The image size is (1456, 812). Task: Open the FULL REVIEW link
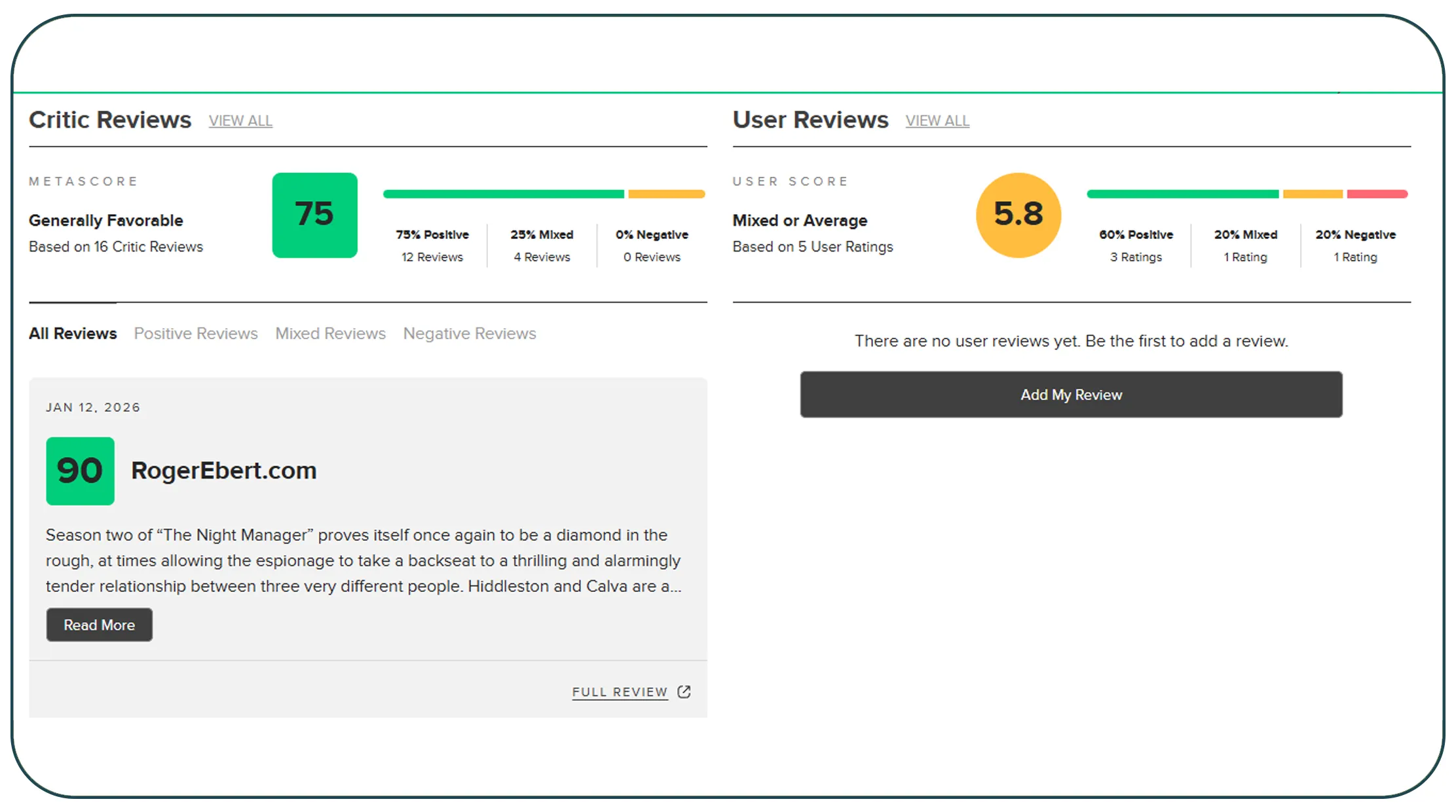coord(620,692)
